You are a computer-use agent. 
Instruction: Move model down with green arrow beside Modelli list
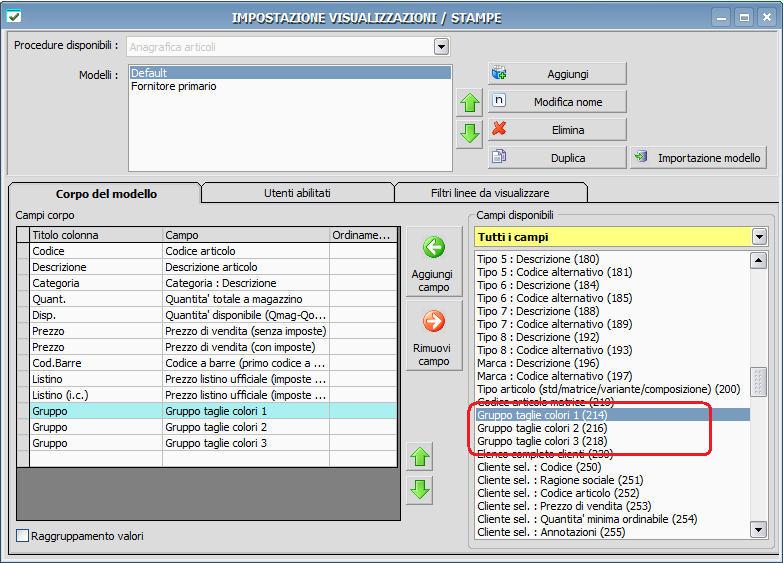tap(469, 134)
